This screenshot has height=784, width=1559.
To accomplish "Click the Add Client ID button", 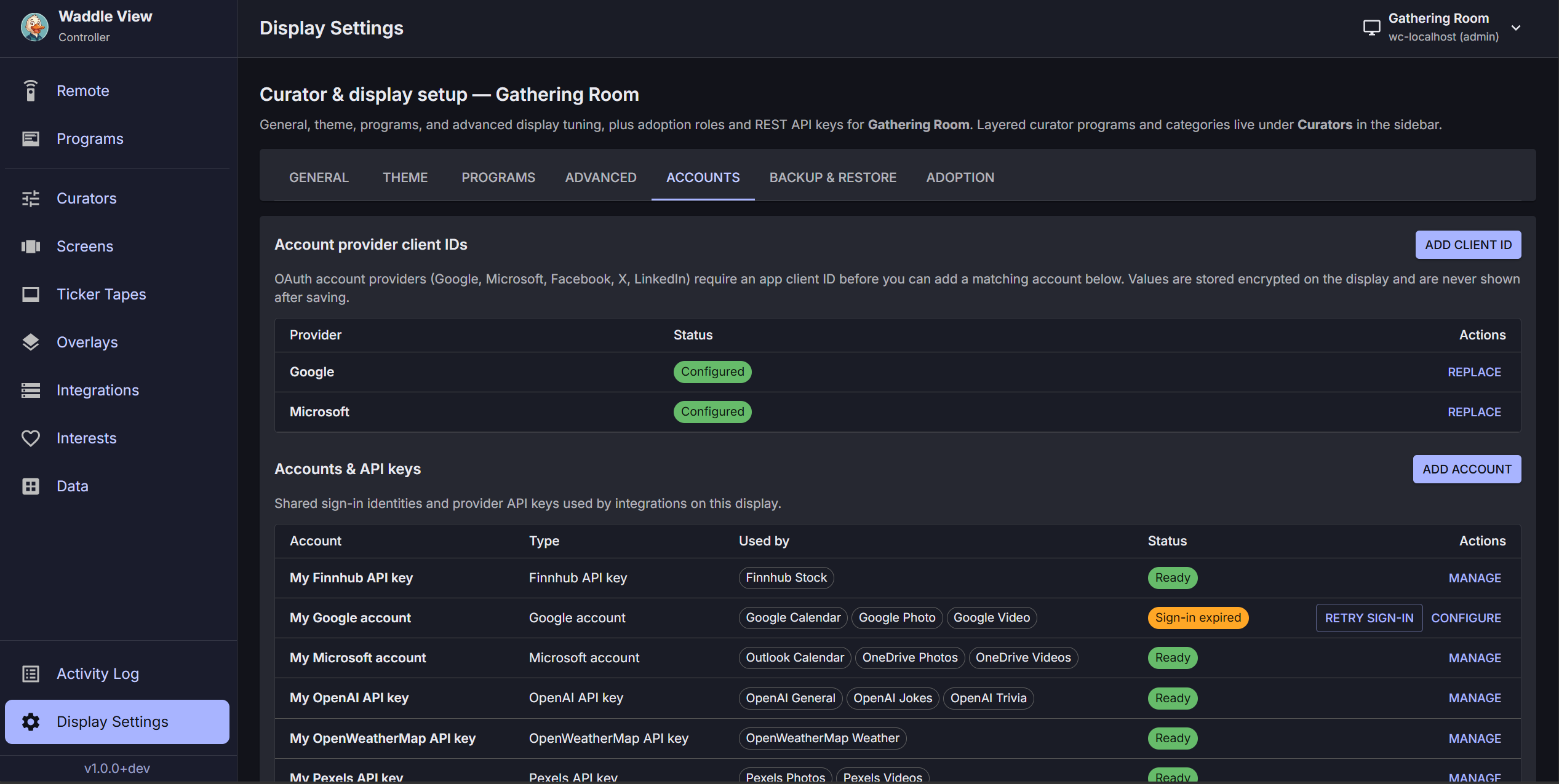I will (1468, 245).
